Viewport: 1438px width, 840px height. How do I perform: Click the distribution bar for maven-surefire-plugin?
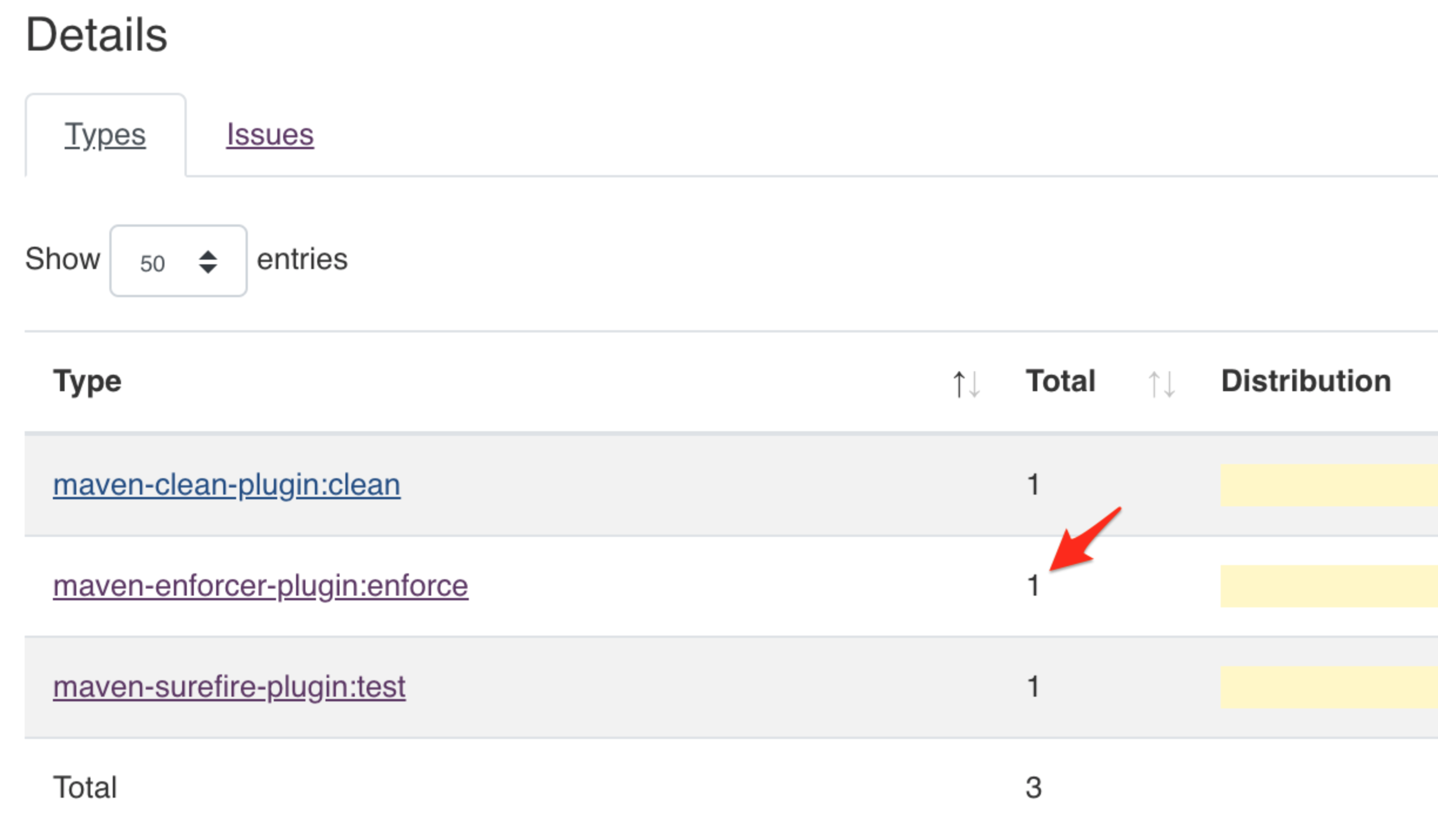tap(1328, 687)
